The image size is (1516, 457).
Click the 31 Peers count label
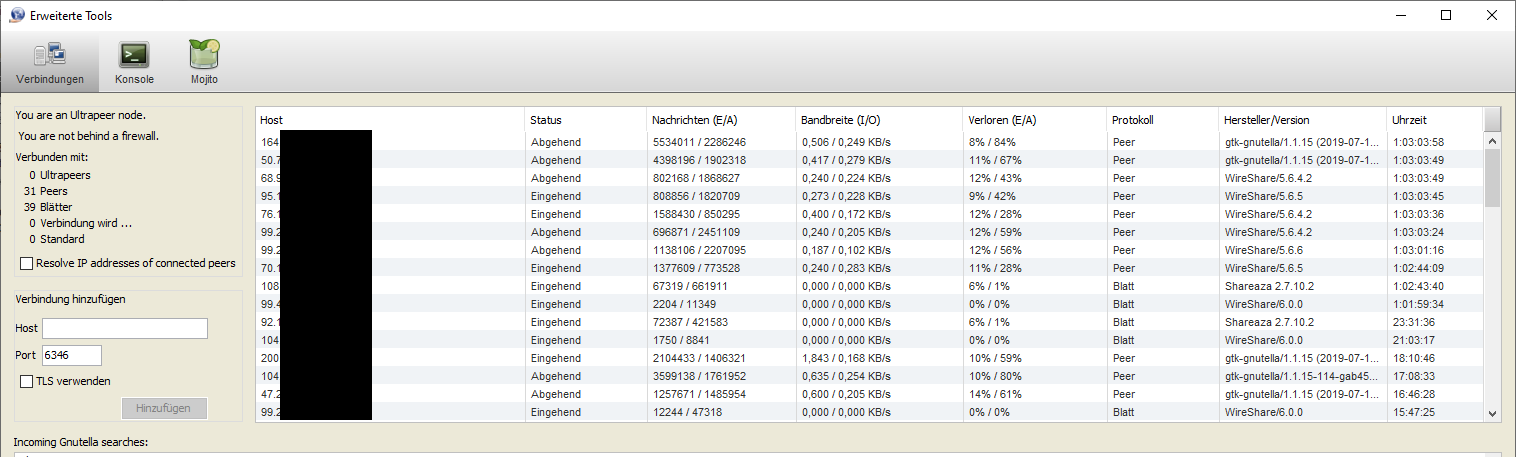(46, 191)
